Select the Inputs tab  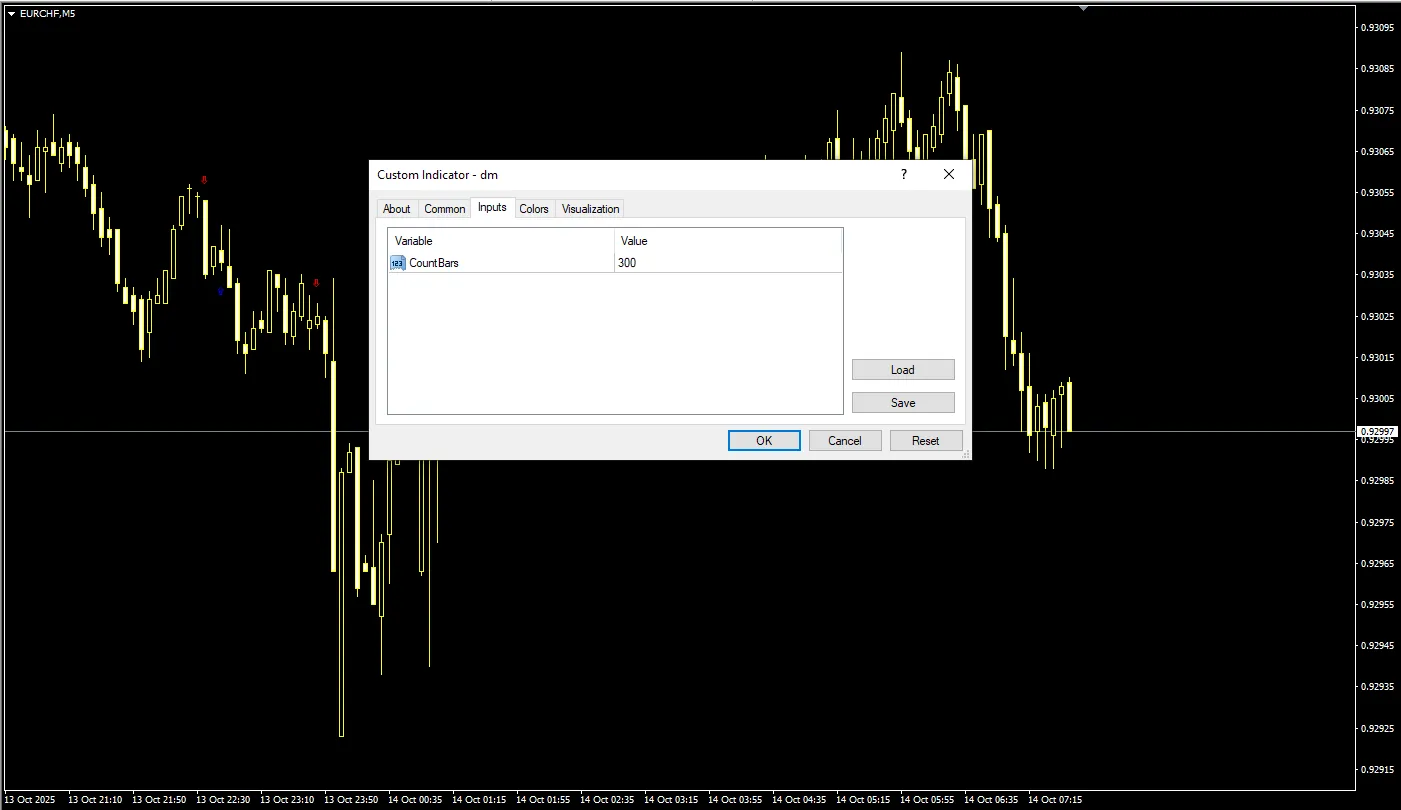(492, 207)
